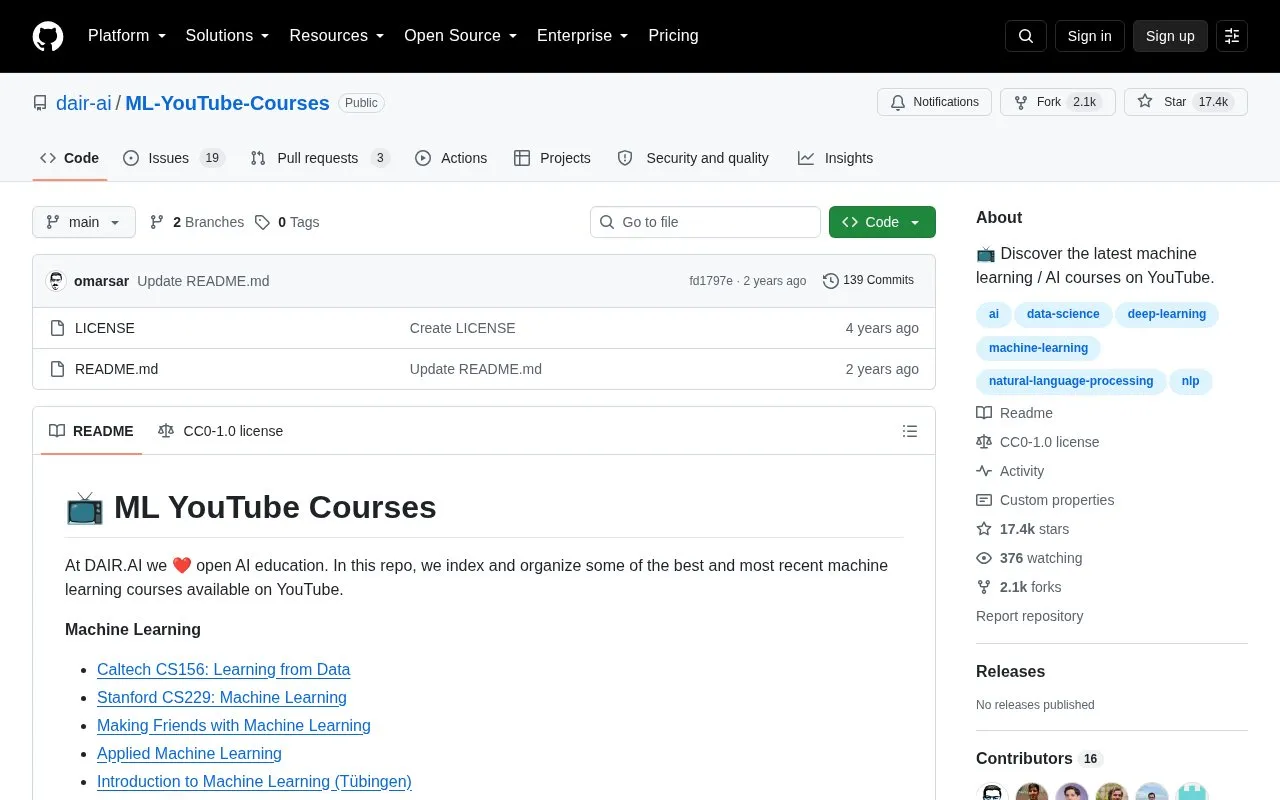This screenshot has width=1280, height=800.
Task: Open the appearance settings icon button
Action: (x=1232, y=36)
